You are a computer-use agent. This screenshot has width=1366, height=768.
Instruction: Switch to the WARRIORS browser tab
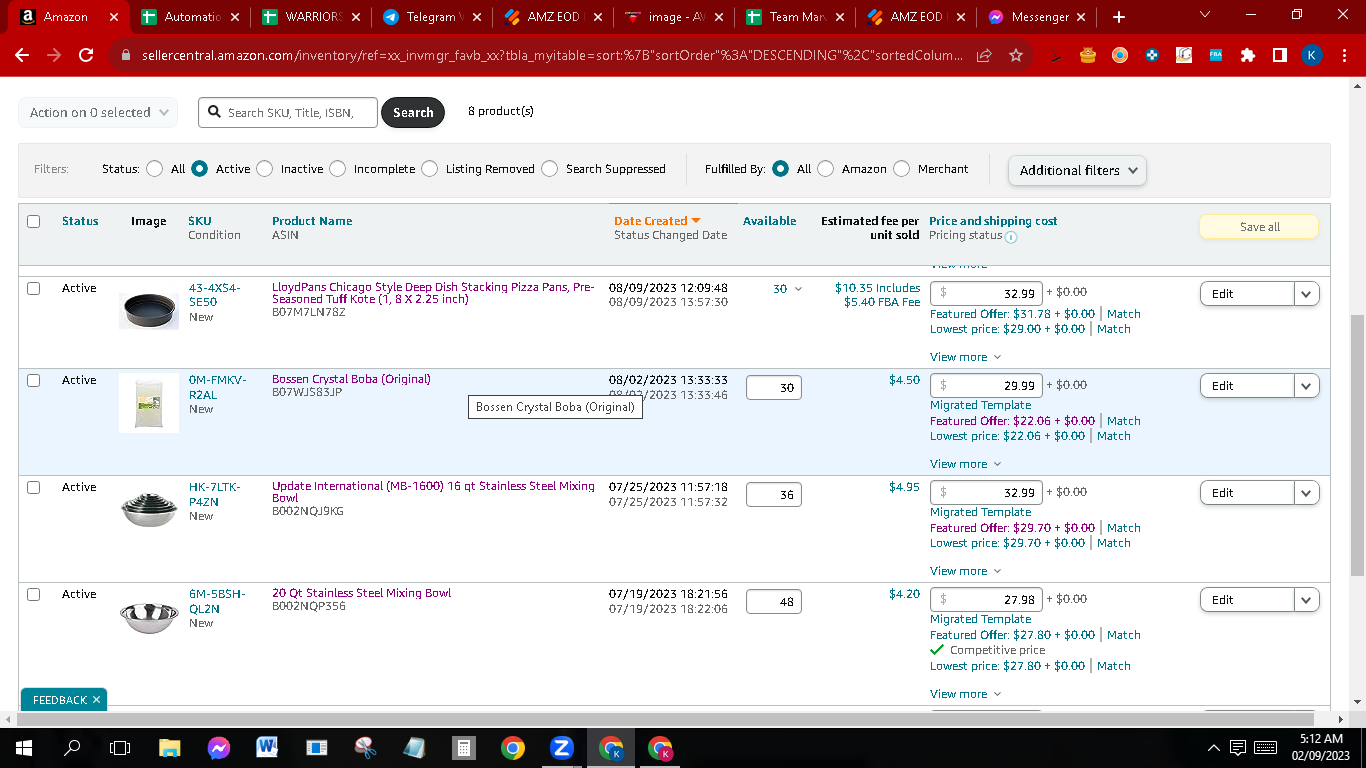[311, 17]
